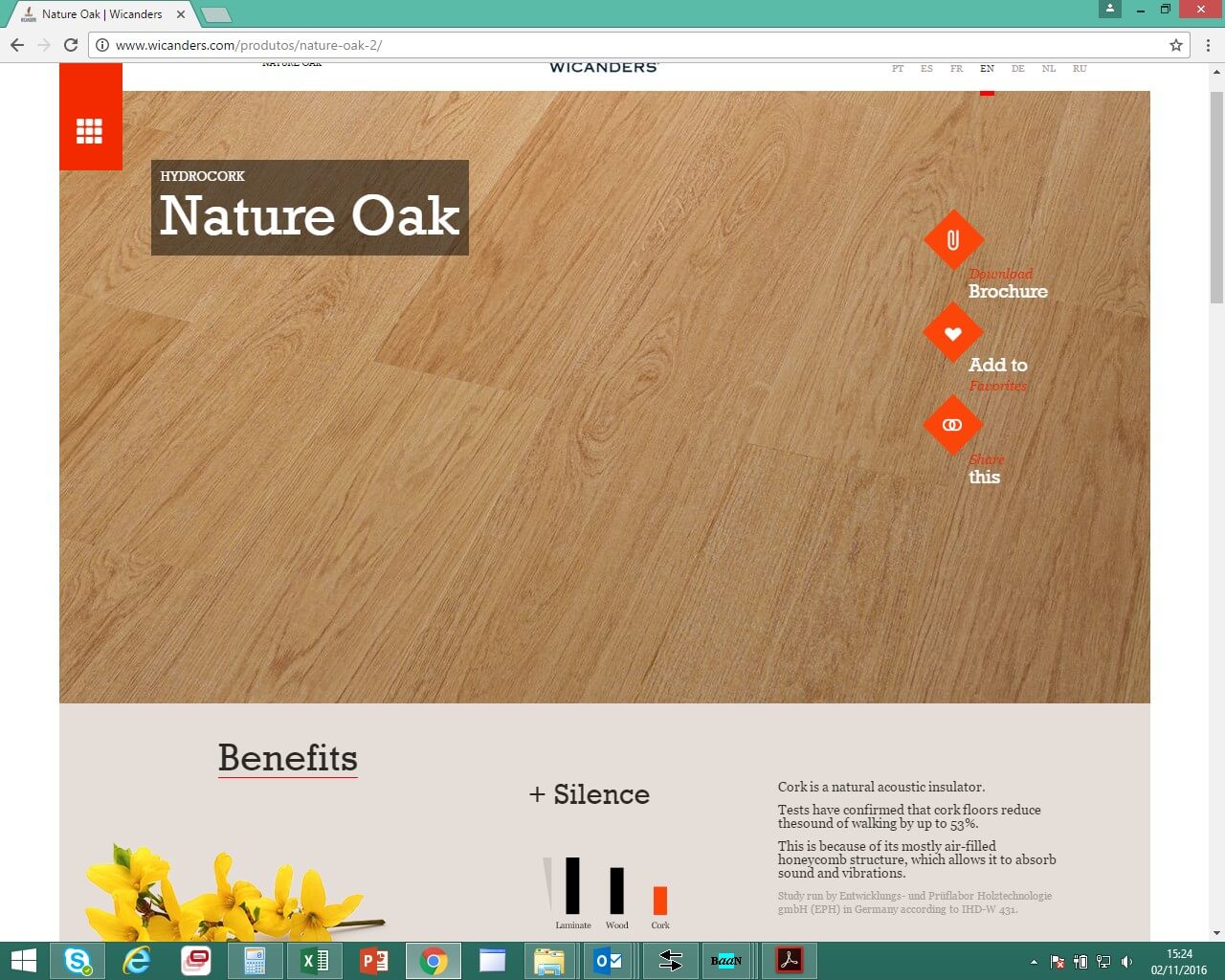Click the Chrome profile icon in title bar

1110,9
